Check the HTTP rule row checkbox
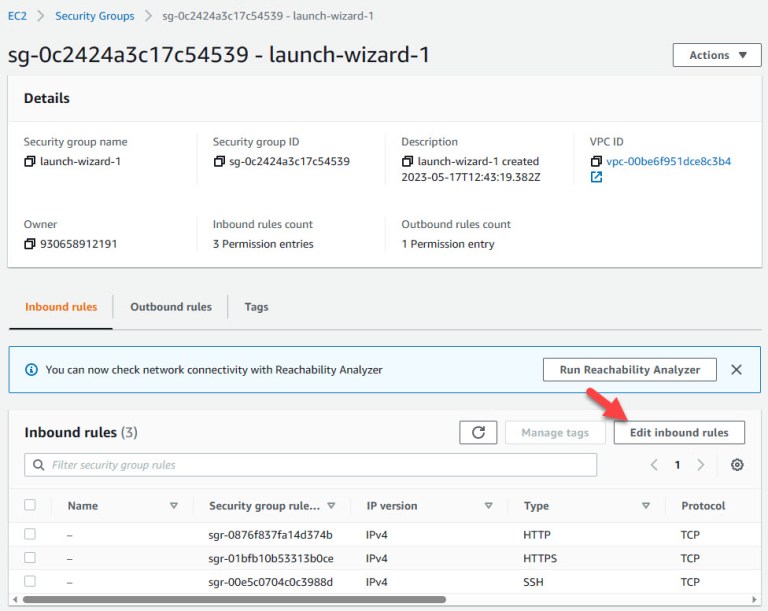The height and width of the screenshot is (611, 768). click(x=30, y=534)
